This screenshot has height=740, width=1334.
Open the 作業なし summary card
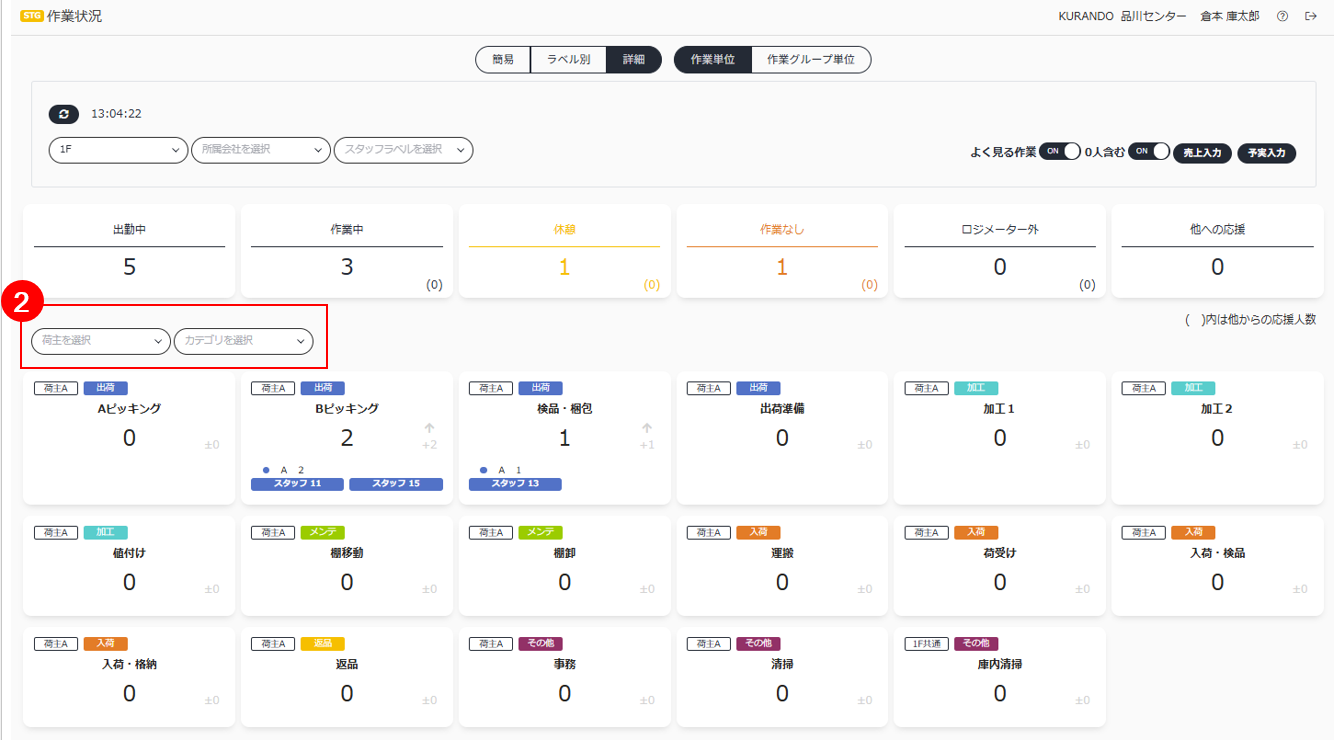coord(782,251)
